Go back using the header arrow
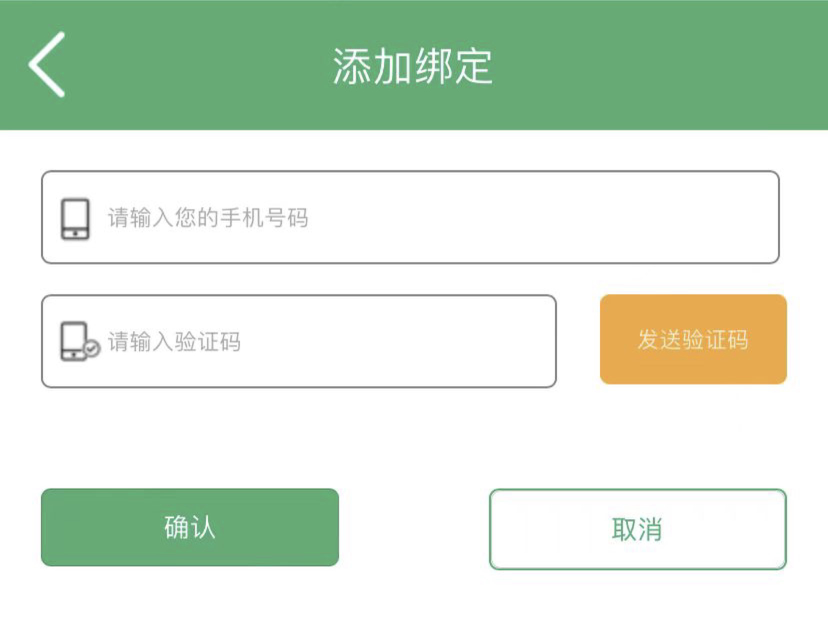This screenshot has width=828, height=631. tap(46, 64)
